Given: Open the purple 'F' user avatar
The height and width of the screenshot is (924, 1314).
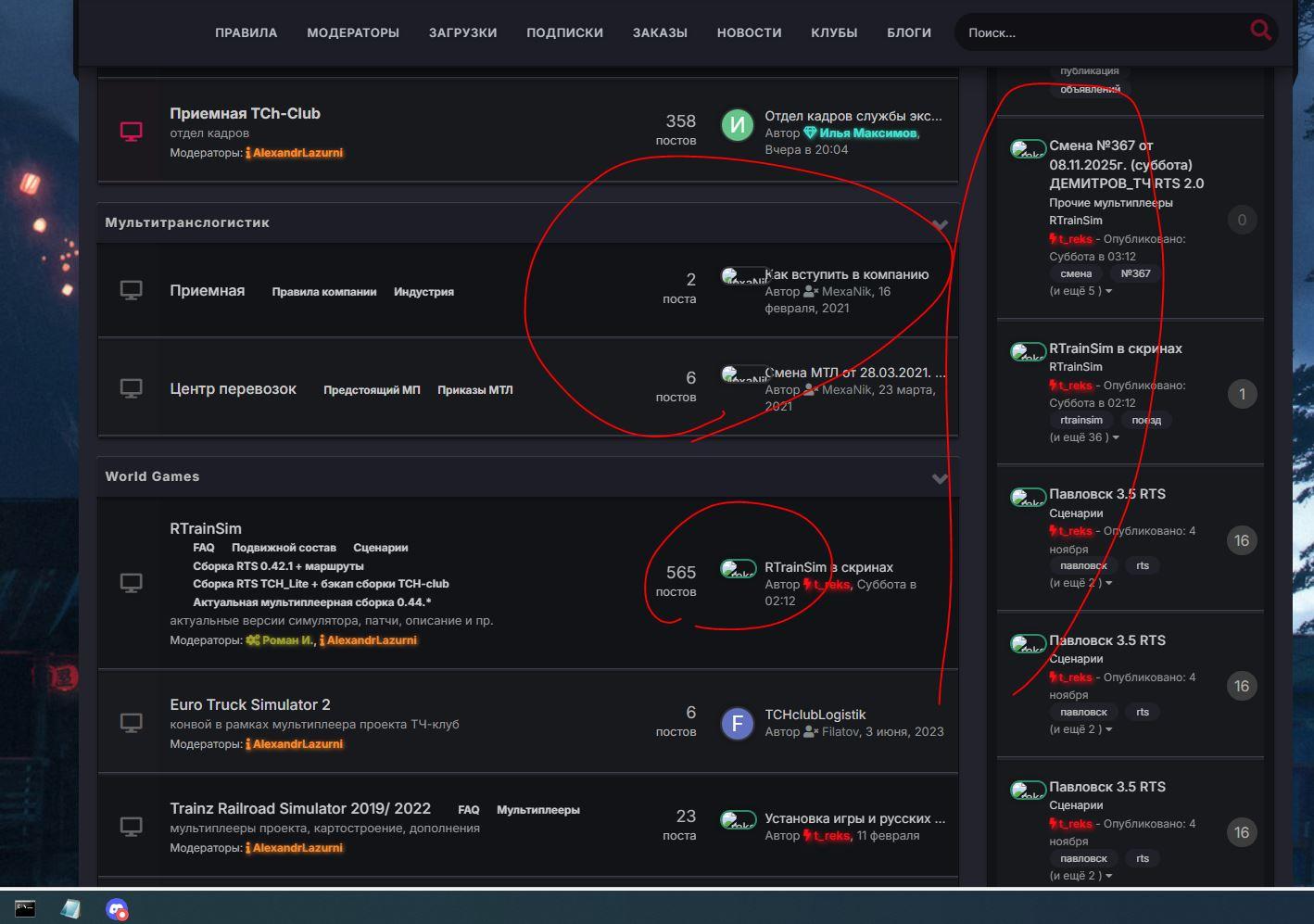Looking at the screenshot, I should [x=738, y=723].
